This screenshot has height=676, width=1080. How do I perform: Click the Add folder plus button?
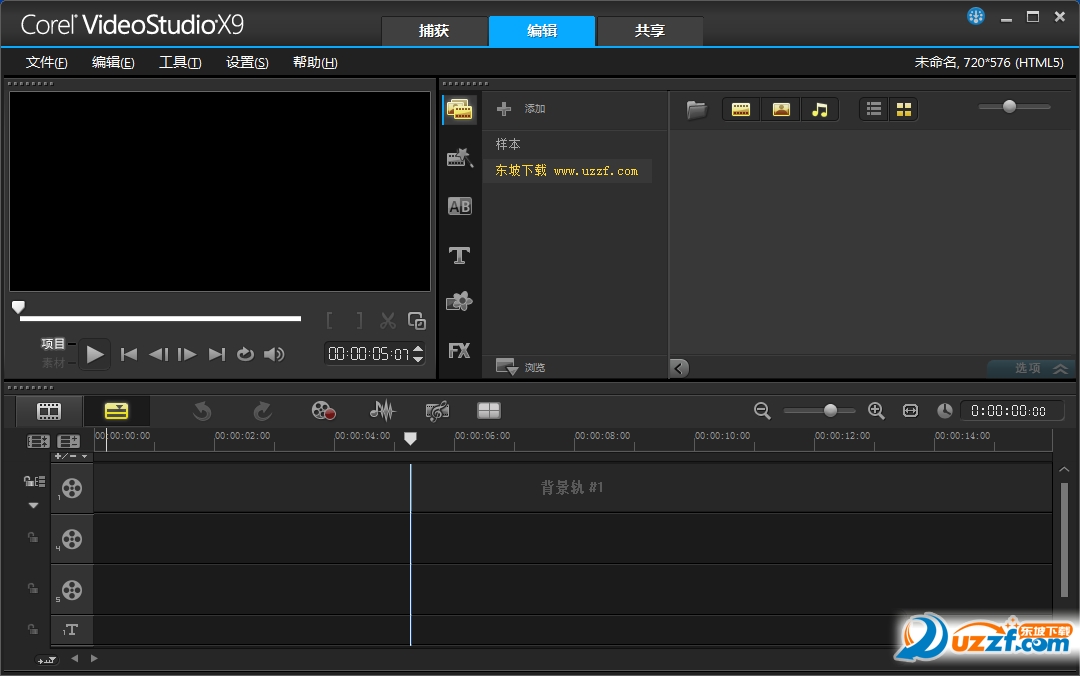click(504, 109)
